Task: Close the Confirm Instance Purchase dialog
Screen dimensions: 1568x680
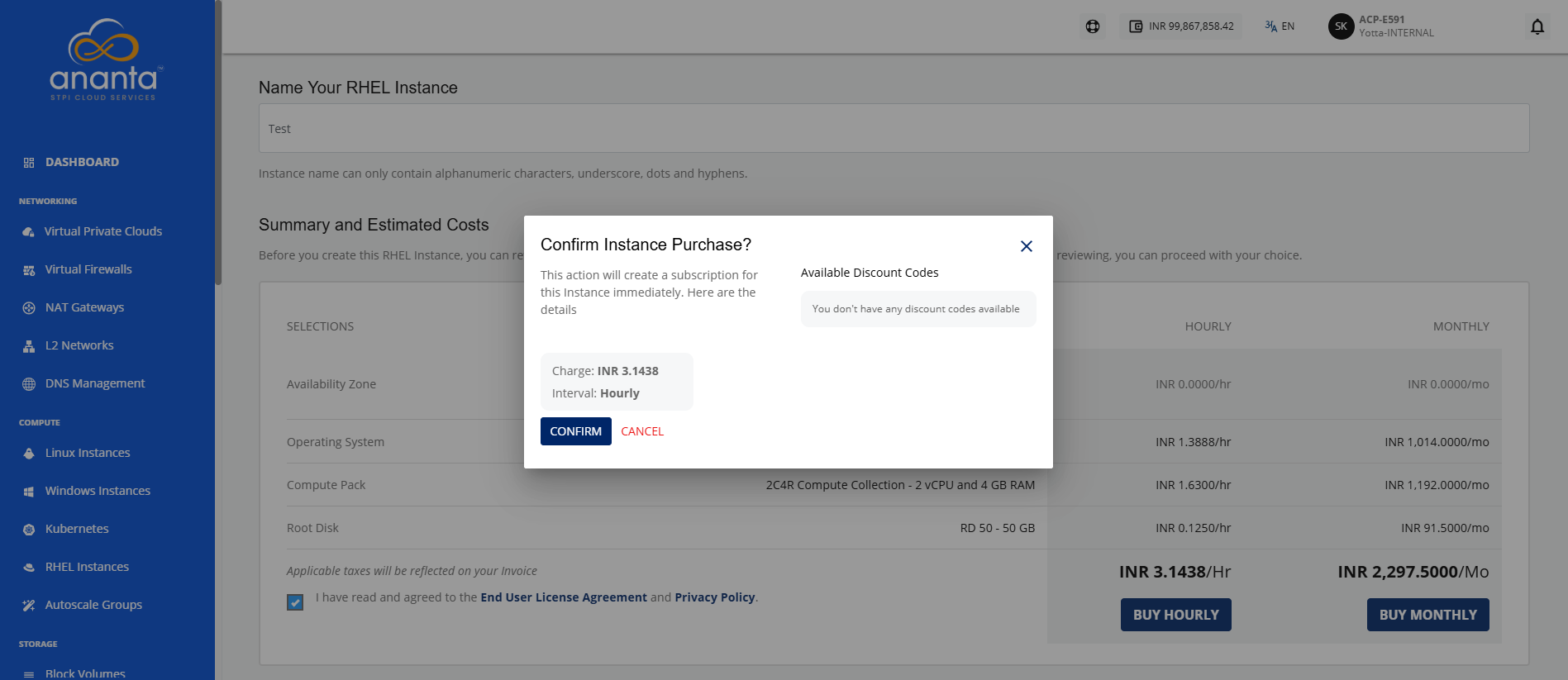Action: (x=1027, y=246)
